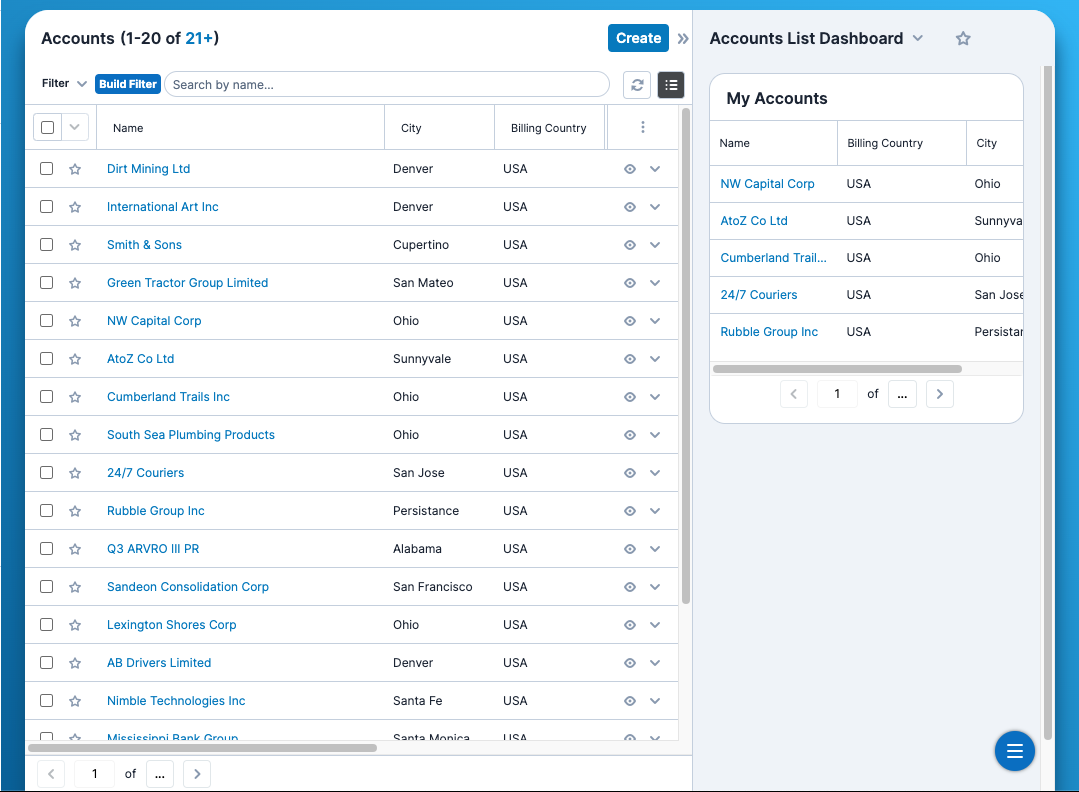Collapse list panel with double chevron icon
The height and width of the screenshot is (792, 1079).
point(683,39)
